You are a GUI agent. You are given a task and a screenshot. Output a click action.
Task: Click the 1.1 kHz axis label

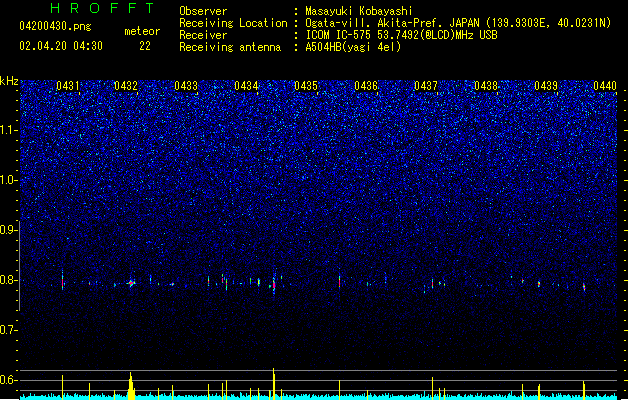point(9,130)
